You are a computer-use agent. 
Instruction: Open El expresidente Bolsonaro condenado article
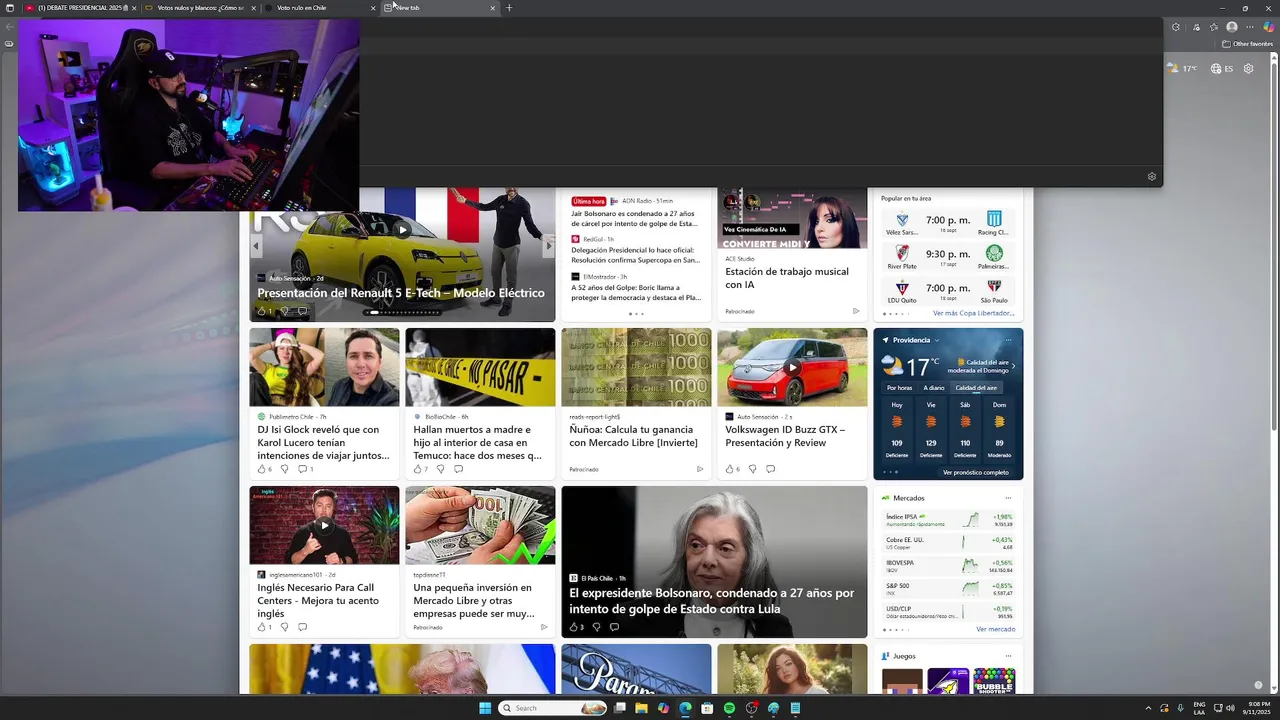click(711, 600)
